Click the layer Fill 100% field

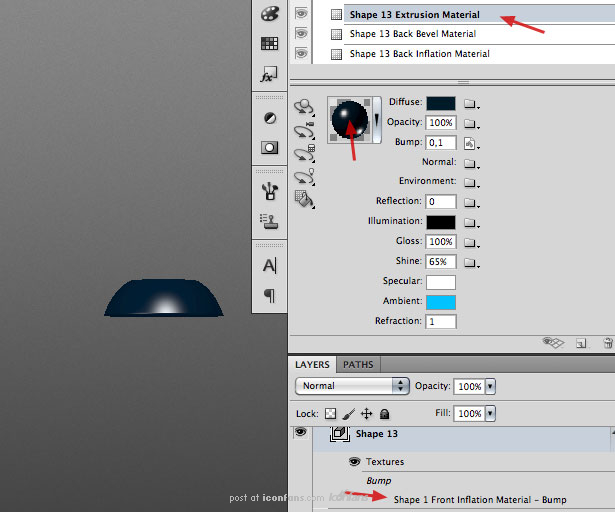point(469,414)
